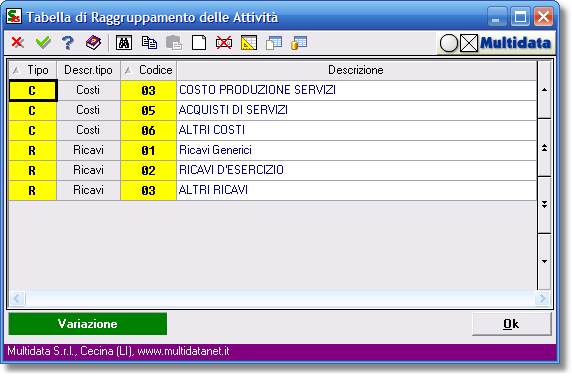Page up with double up arrow
The width and height of the screenshot is (572, 376).
[x=544, y=148]
